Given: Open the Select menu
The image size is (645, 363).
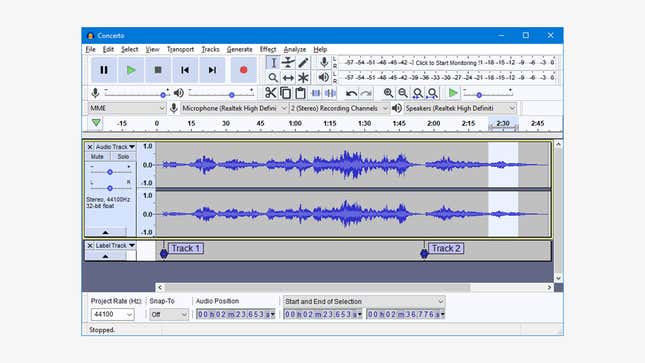Looking at the screenshot, I should point(130,49).
